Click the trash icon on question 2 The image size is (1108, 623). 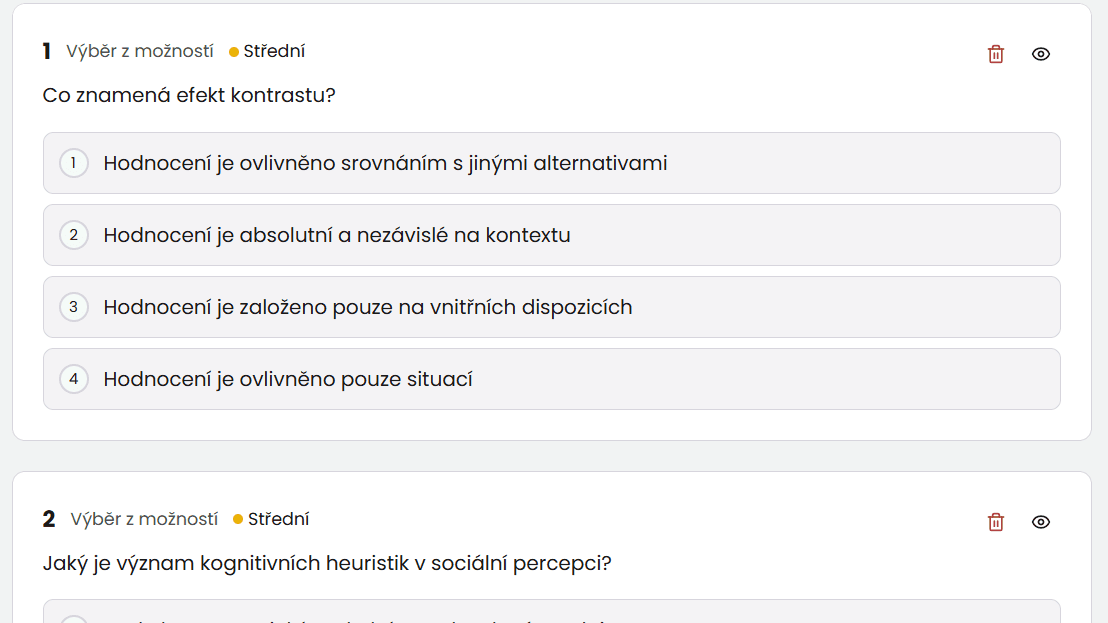[995, 521]
